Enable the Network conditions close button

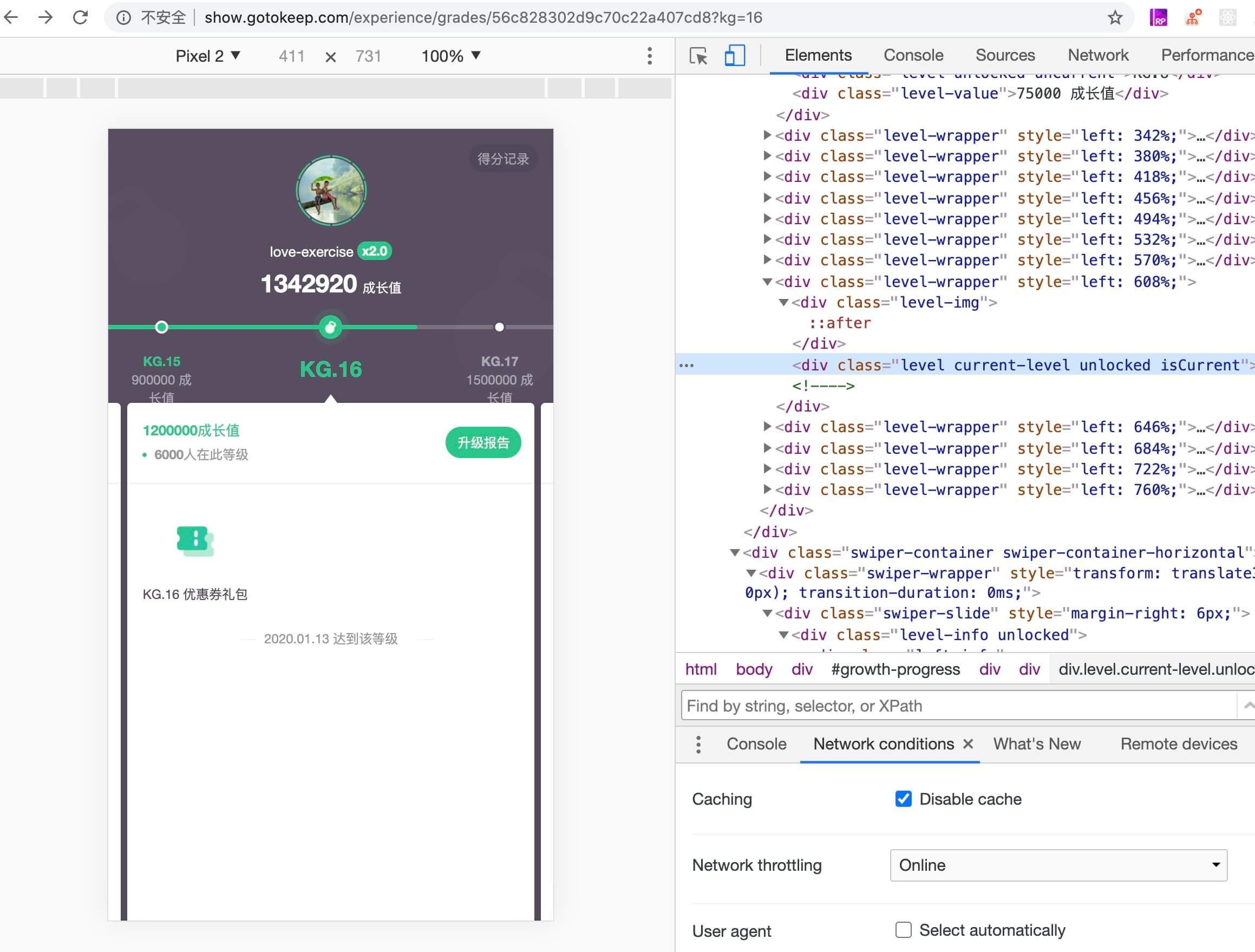tap(968, 743)
